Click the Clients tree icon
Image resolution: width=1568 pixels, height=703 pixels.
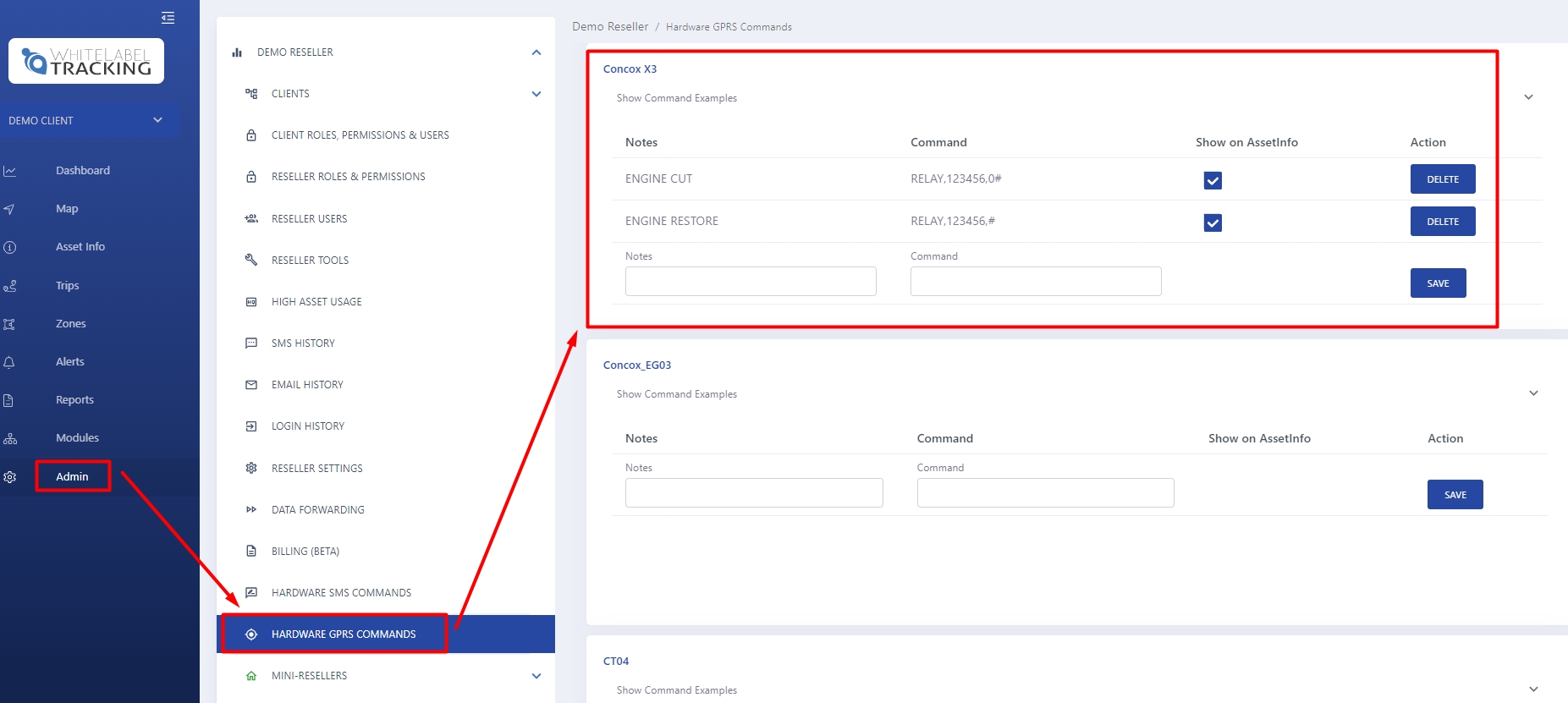click(x=251, y=94)
